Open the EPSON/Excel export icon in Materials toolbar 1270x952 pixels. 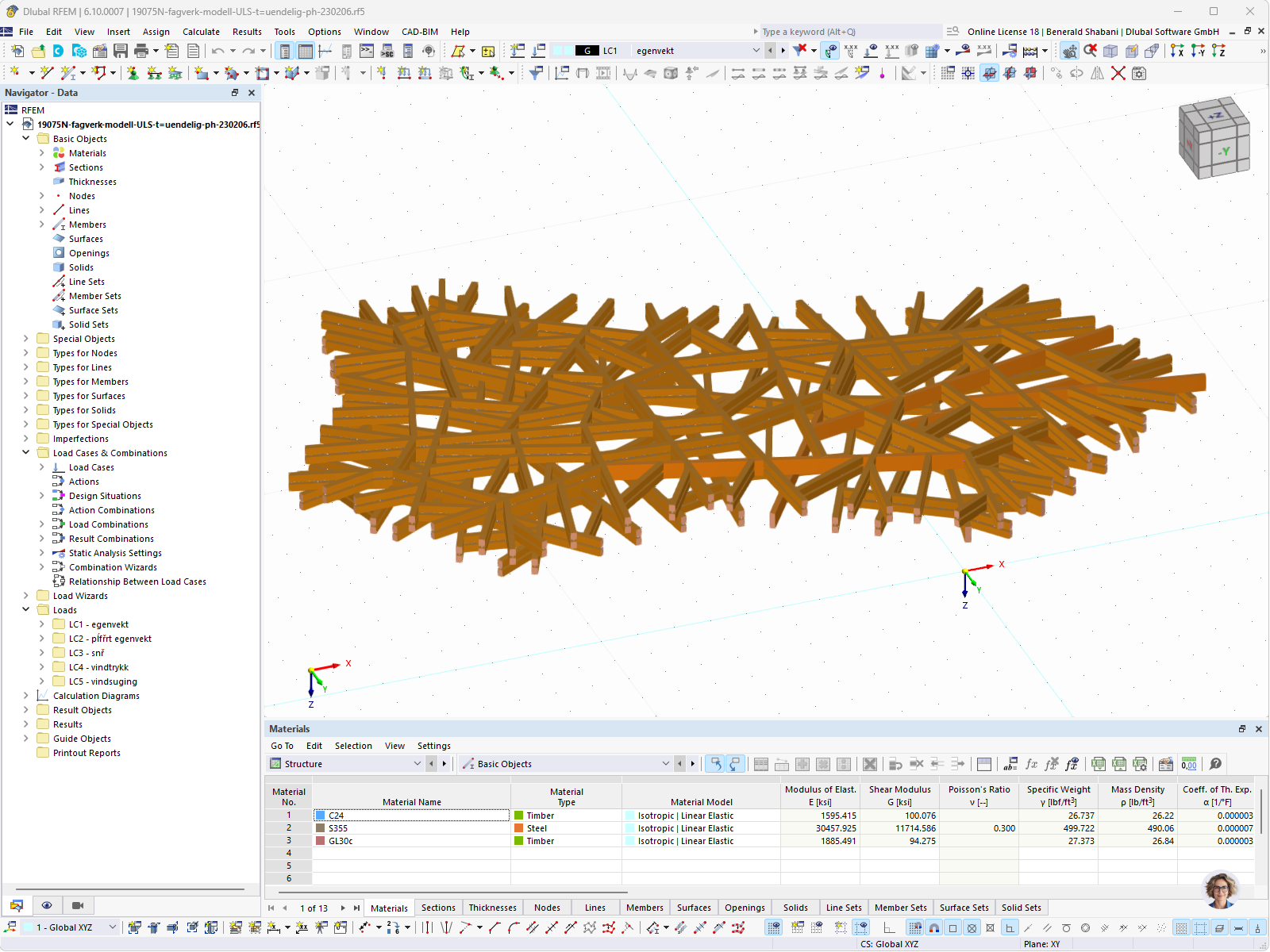tap(1099, 763)
